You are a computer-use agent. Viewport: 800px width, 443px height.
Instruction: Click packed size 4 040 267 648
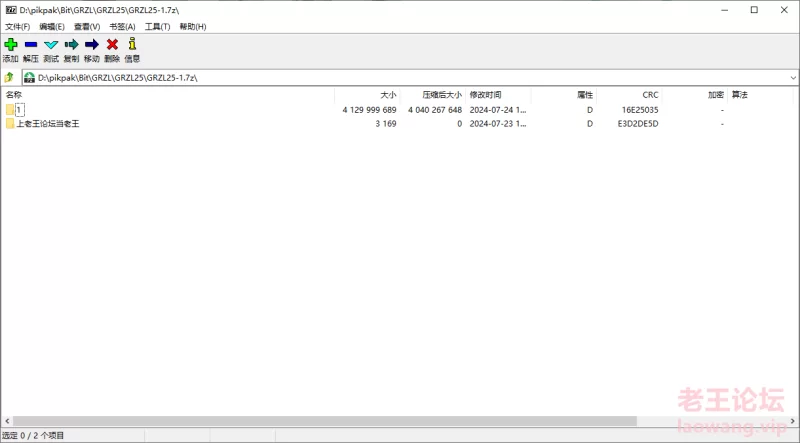435,110
